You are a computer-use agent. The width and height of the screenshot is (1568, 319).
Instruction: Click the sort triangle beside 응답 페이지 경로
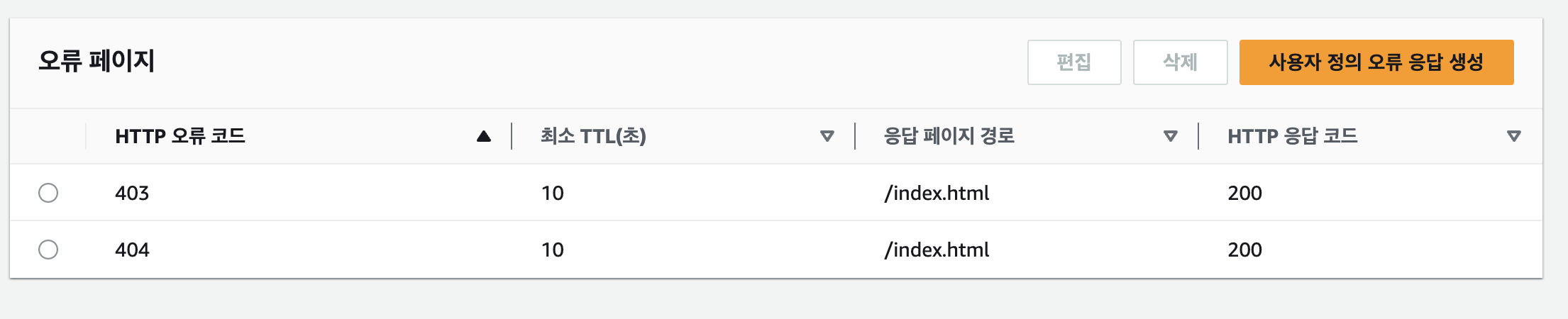[1171, 136]
